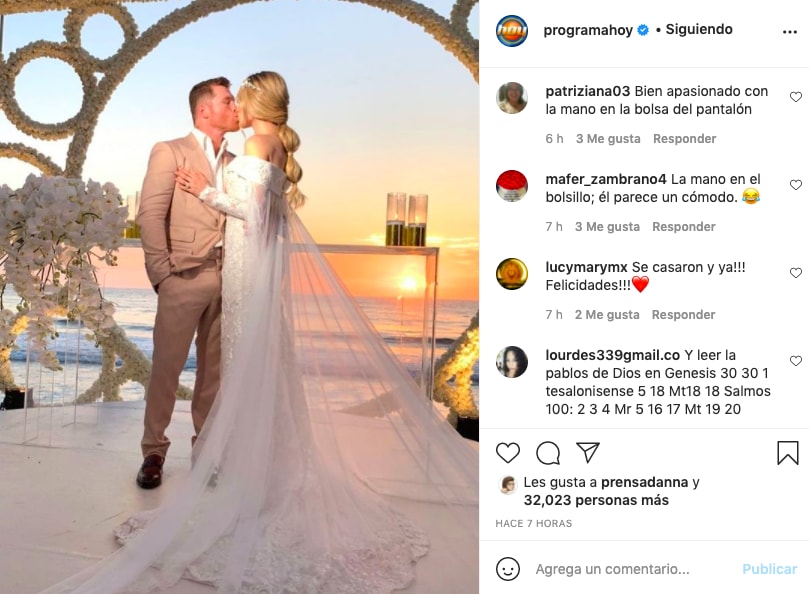This screenshot has height=594, width=809.
Task: Reply to lucymarymx's comment
Action: [x=683, y=315]
